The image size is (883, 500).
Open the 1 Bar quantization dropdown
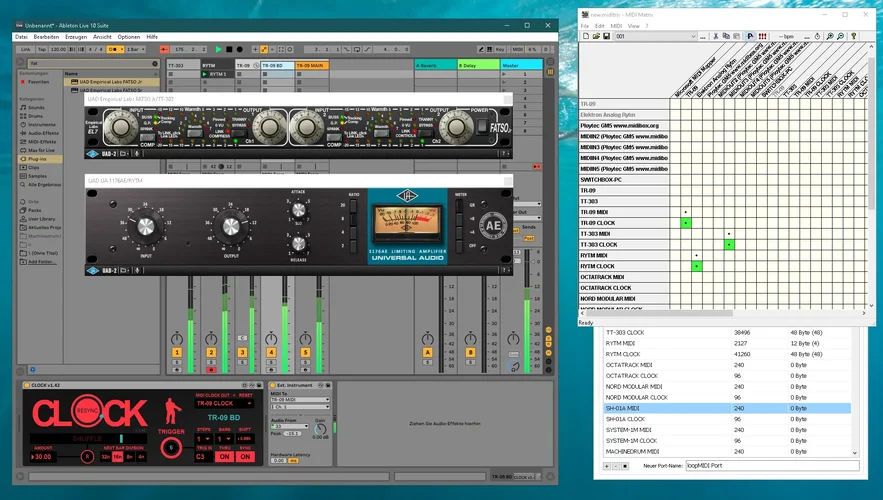tap(136, 50)
